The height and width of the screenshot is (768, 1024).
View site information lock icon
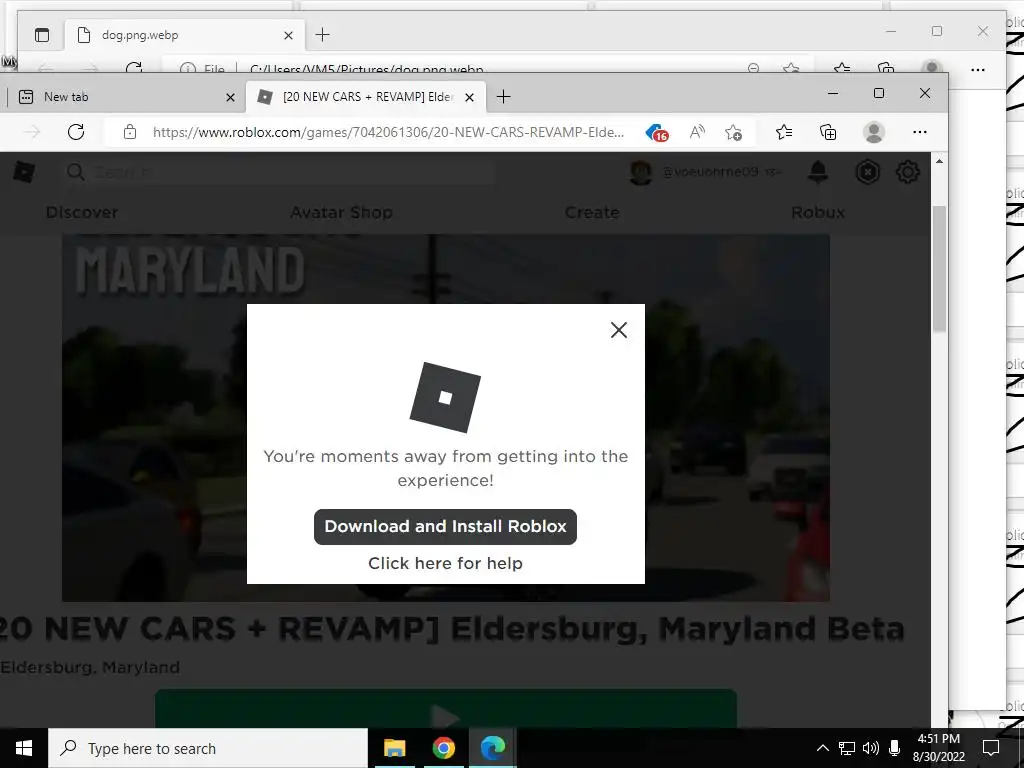tap(130, 132)
